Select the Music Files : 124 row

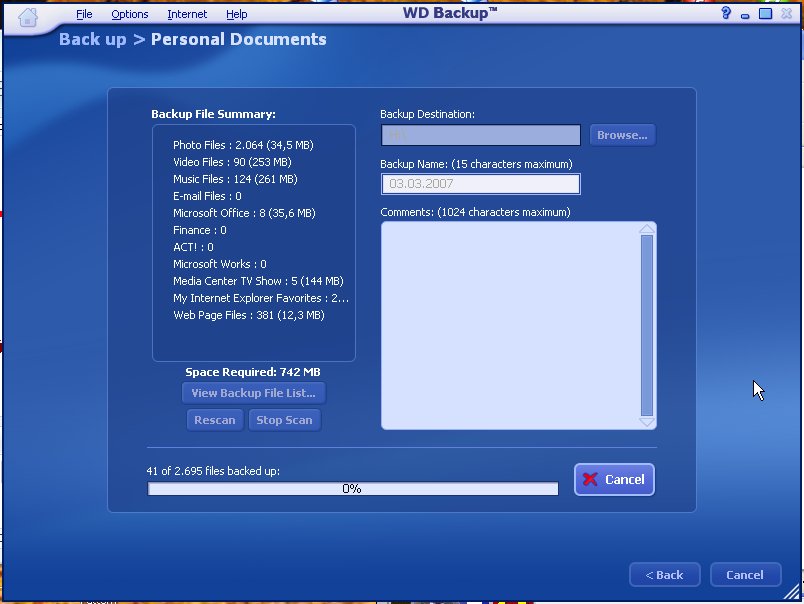pyautogui.click(x=235, y=179)
